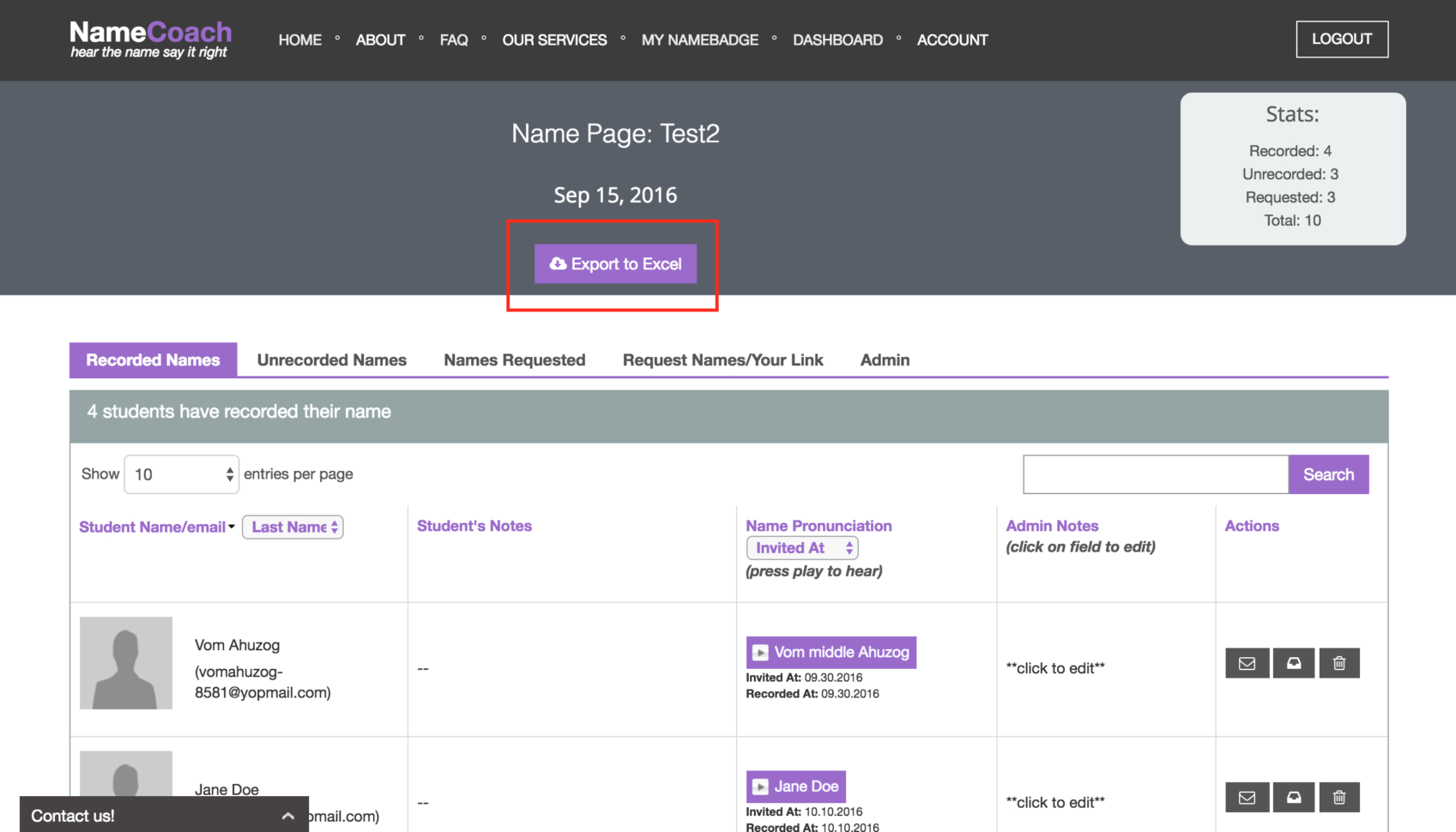The height and width of the screenshot is (832, 1456).
Task: Click the trash icon for Jane Doe
Action: click(x=1339, y=797)
